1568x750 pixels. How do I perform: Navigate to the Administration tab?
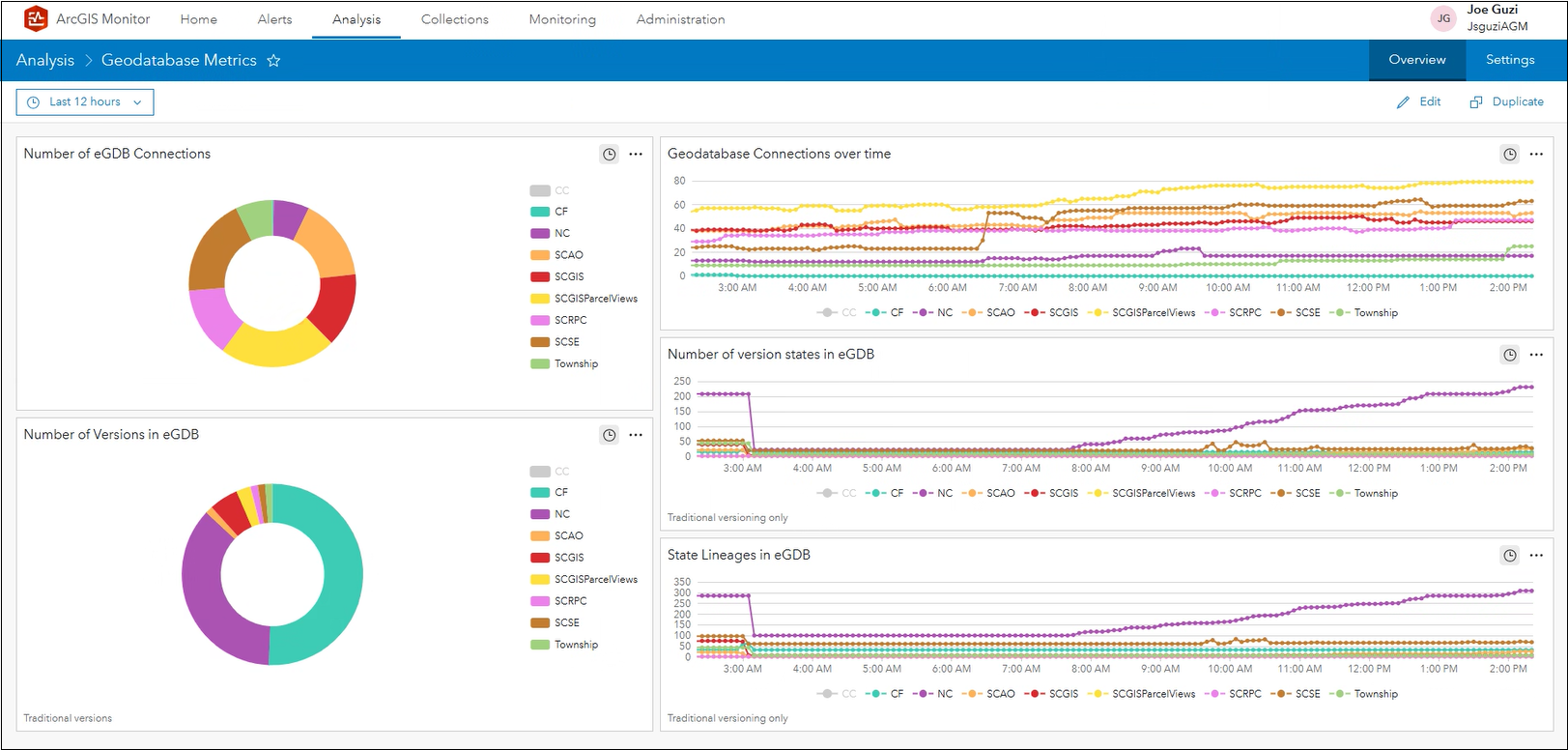point(680,19)
